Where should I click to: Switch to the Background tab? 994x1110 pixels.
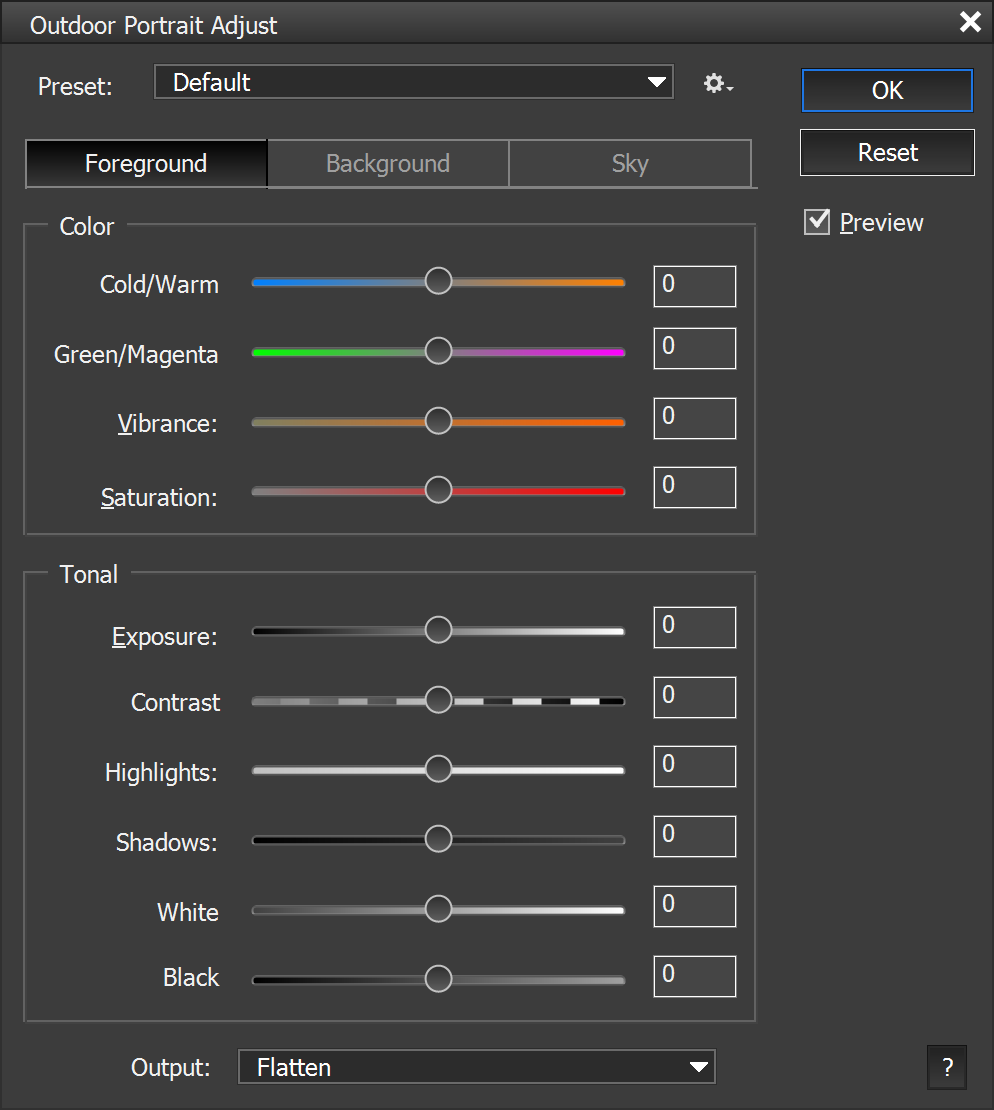(388, 164)
